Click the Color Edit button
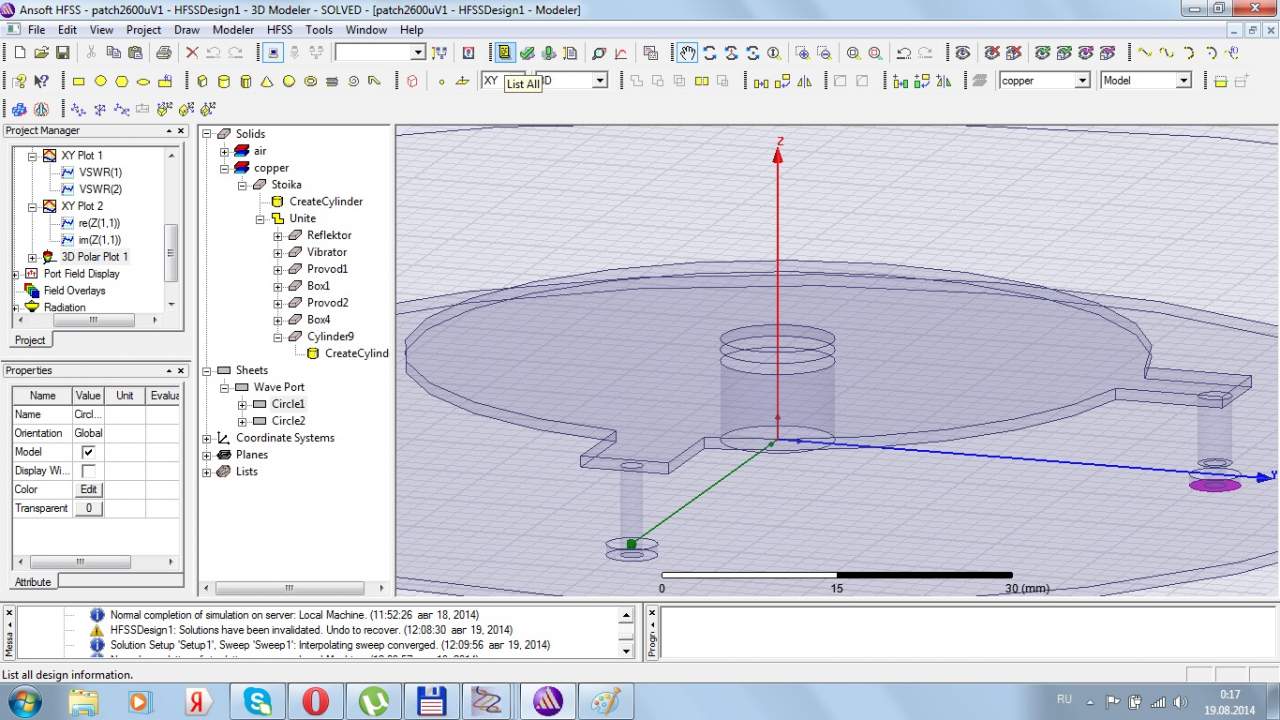Image resolution: width=1280 pixels, height=720 pixels. click(88, 490)
